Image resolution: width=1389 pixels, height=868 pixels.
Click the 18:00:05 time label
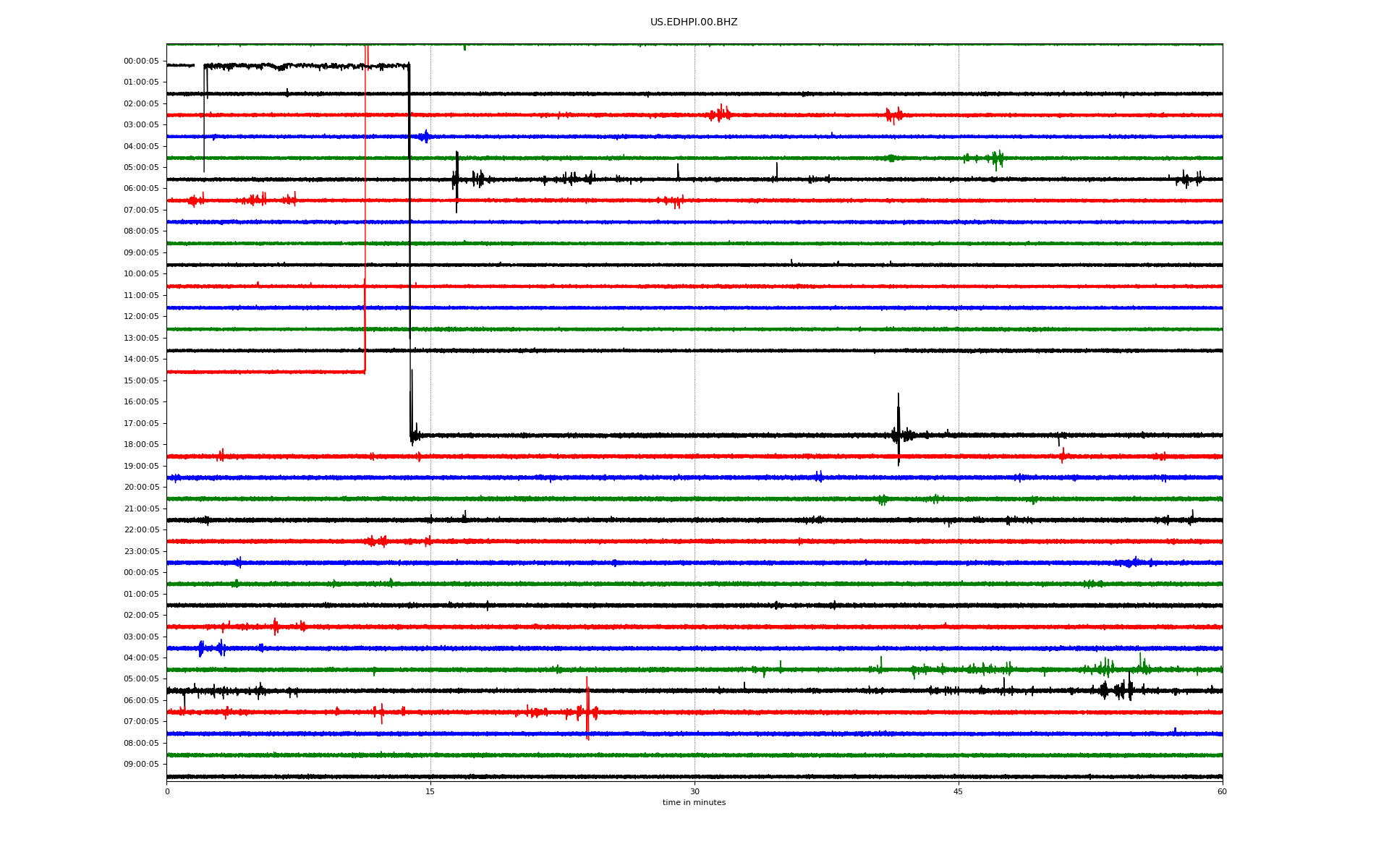coord(141,445)
